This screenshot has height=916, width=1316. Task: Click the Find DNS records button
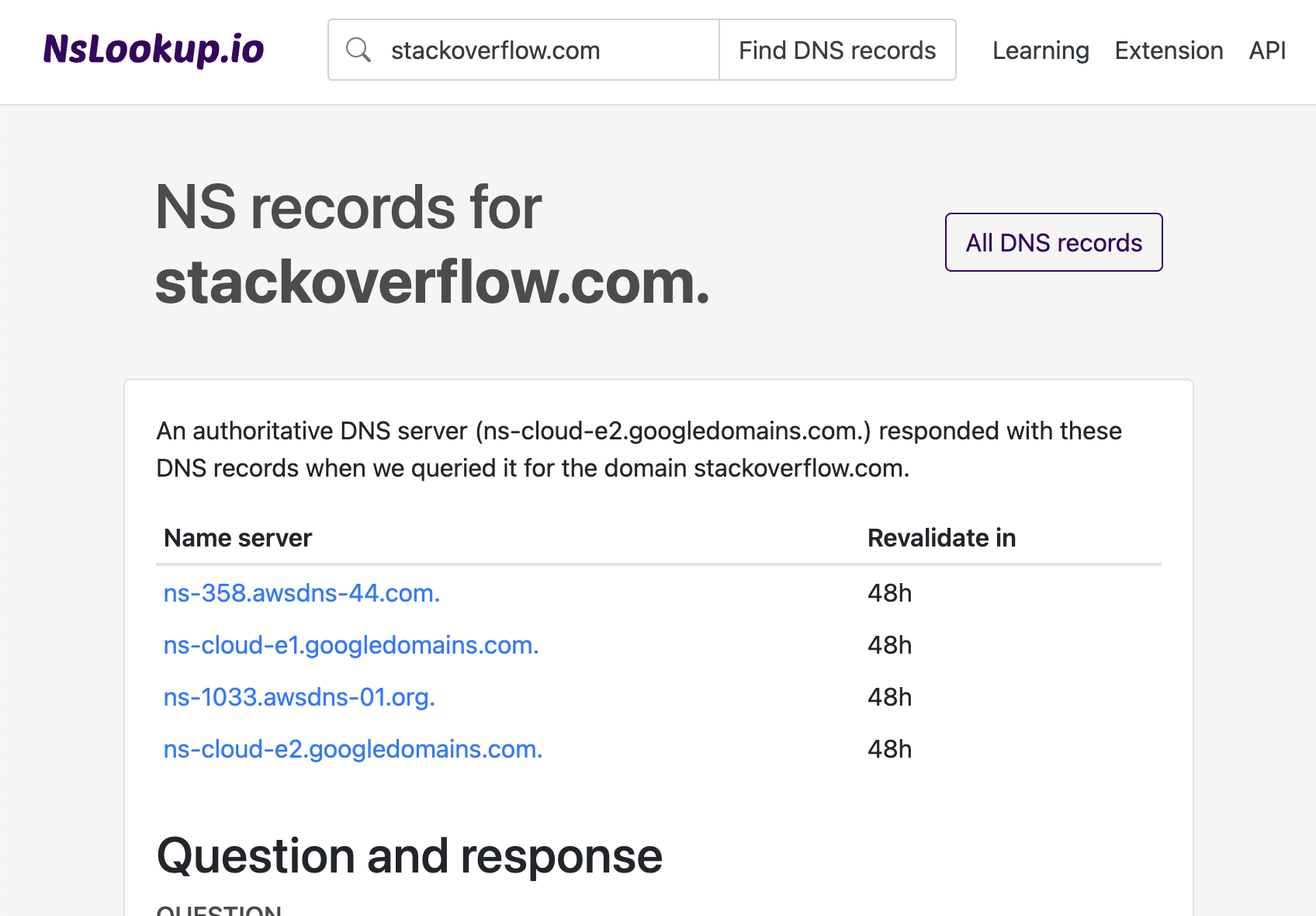837,49
